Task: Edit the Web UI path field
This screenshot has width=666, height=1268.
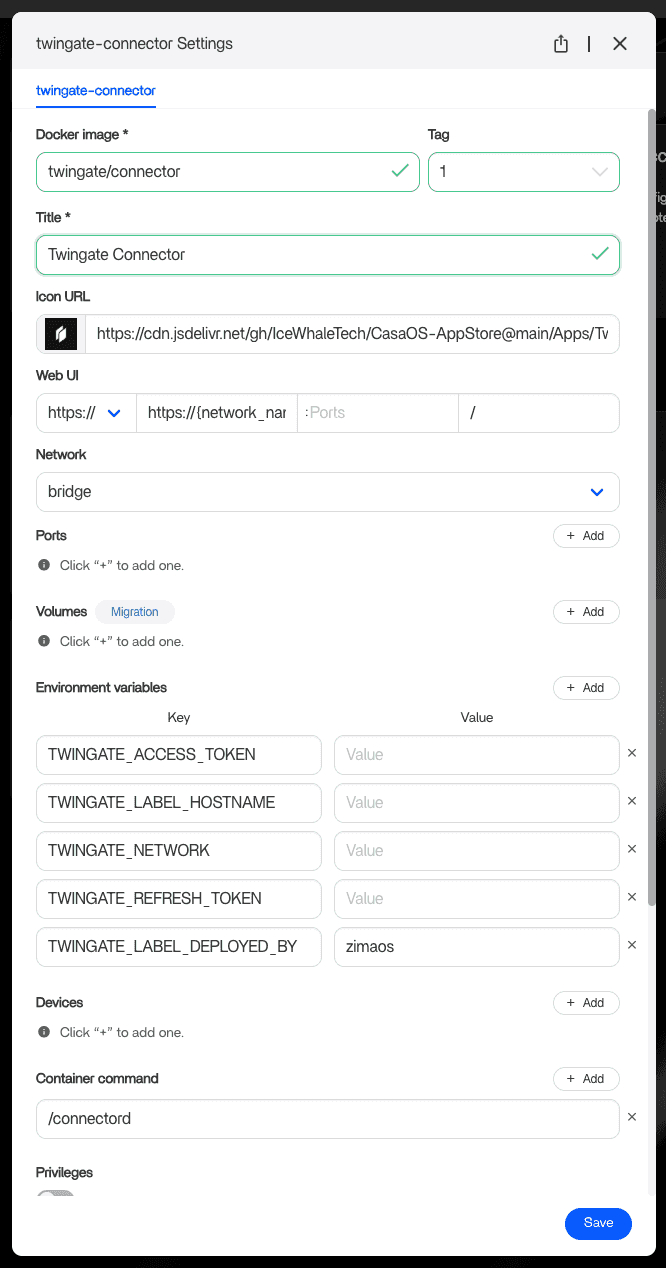Action: point(539,412)
